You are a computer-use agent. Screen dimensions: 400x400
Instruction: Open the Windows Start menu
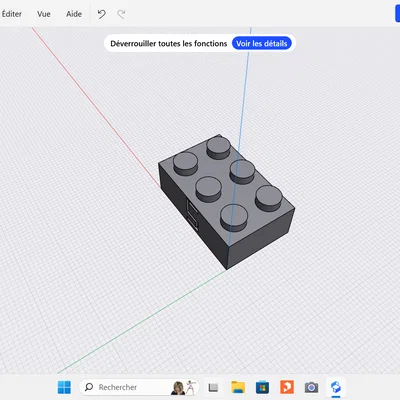pos(64,387)
